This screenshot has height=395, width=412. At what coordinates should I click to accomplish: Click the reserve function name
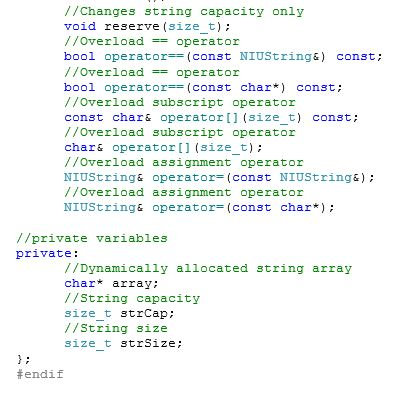pos(132,26)
